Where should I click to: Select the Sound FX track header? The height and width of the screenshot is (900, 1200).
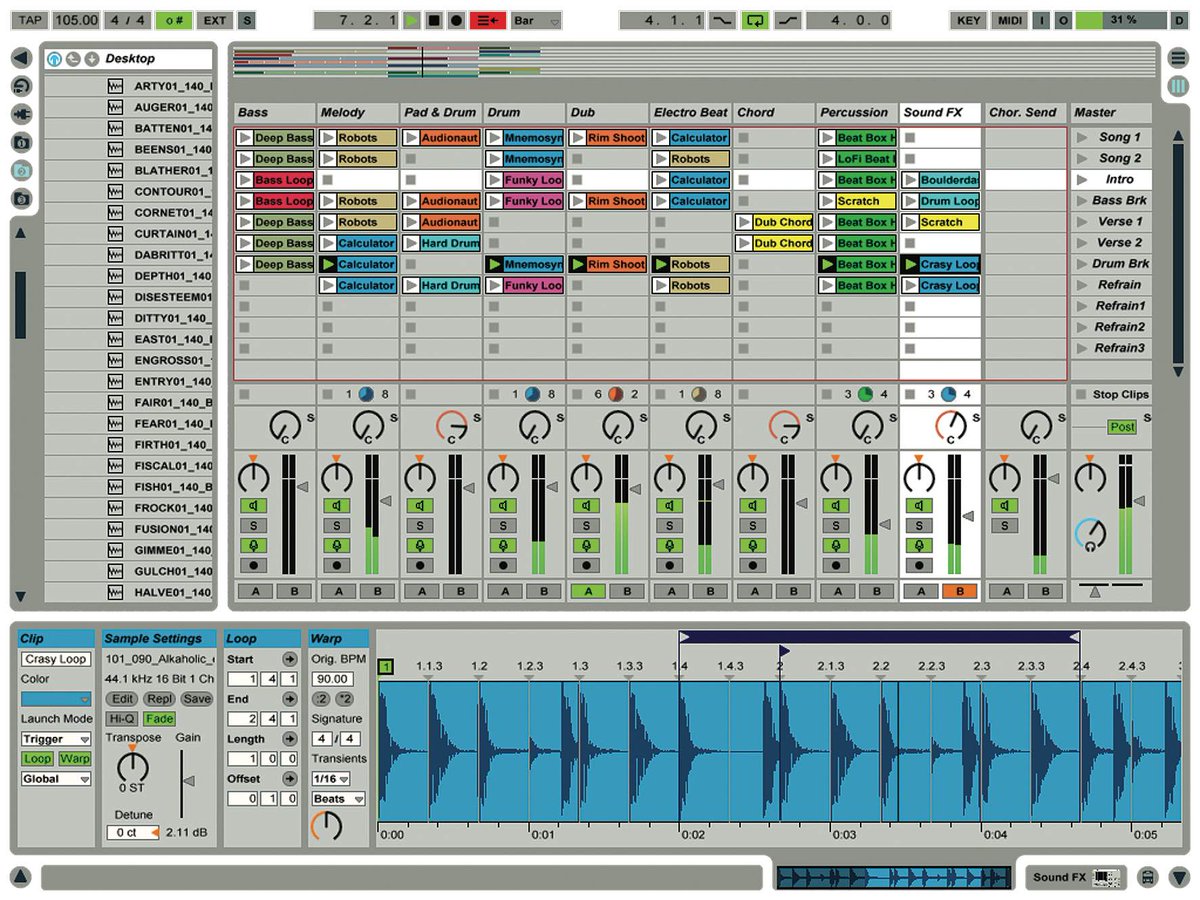[x=940, y=112]
